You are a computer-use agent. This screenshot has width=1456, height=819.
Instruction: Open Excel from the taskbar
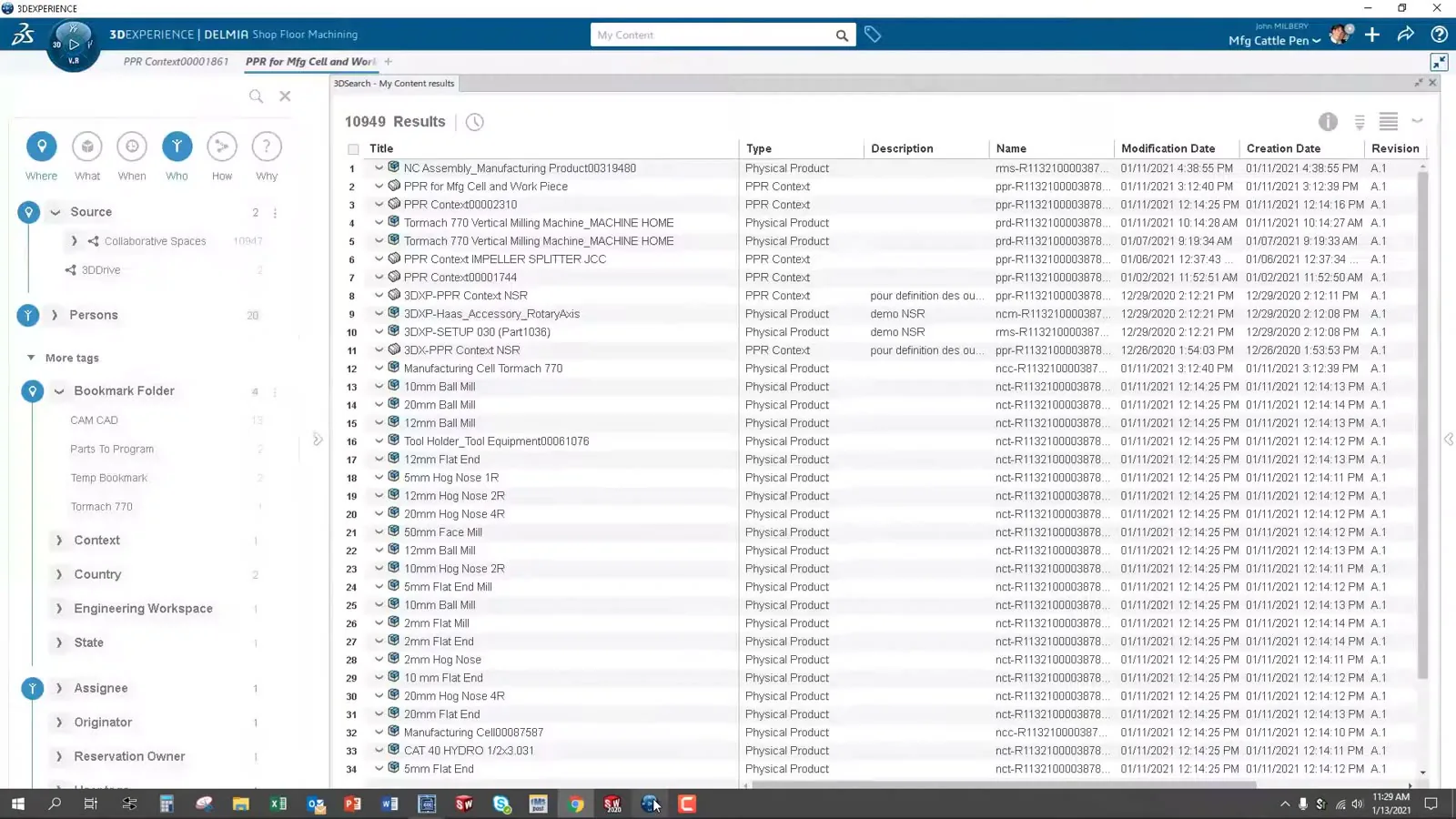(278, 804)
